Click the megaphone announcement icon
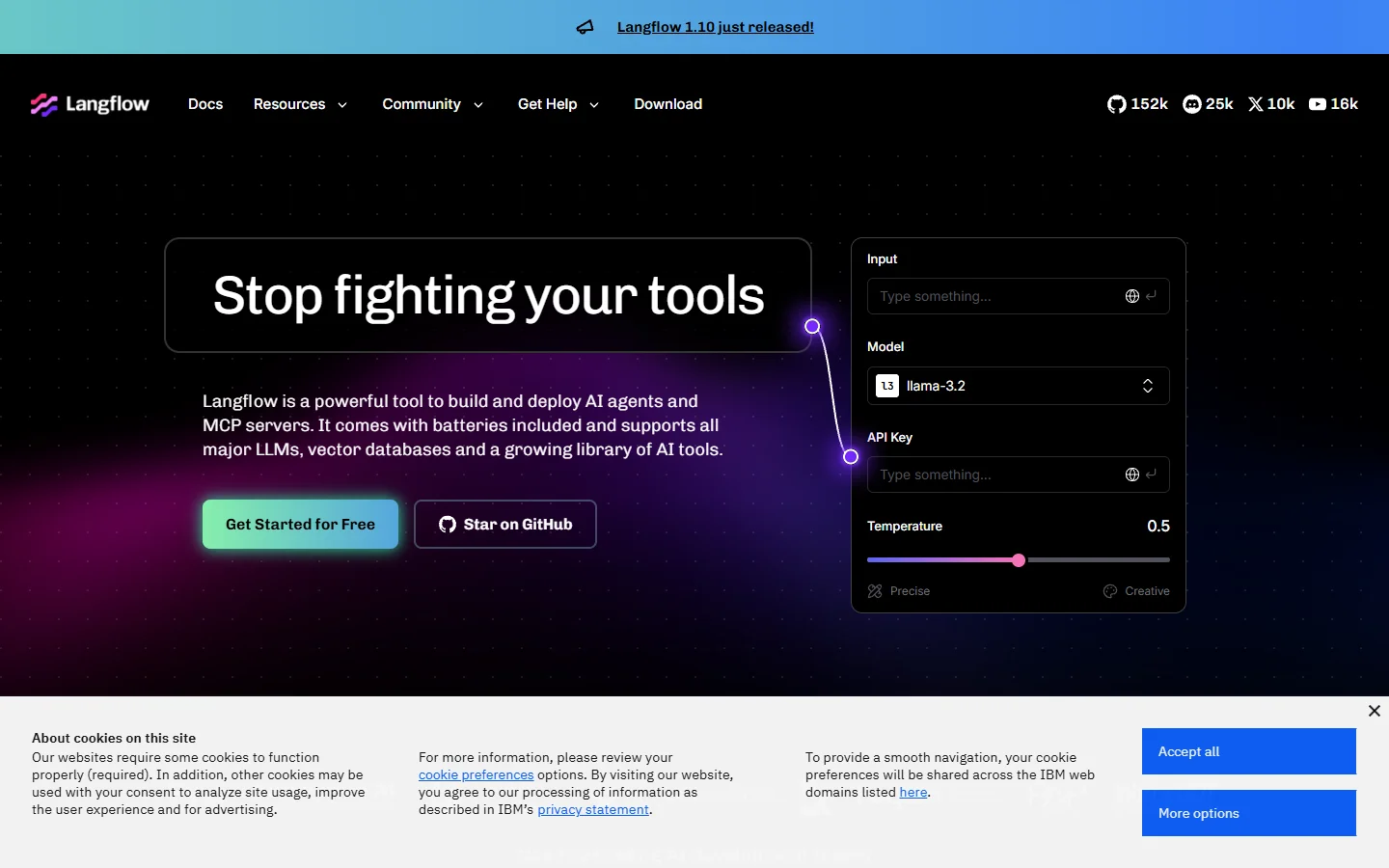 pyautogui.click(x=586, y=27)
